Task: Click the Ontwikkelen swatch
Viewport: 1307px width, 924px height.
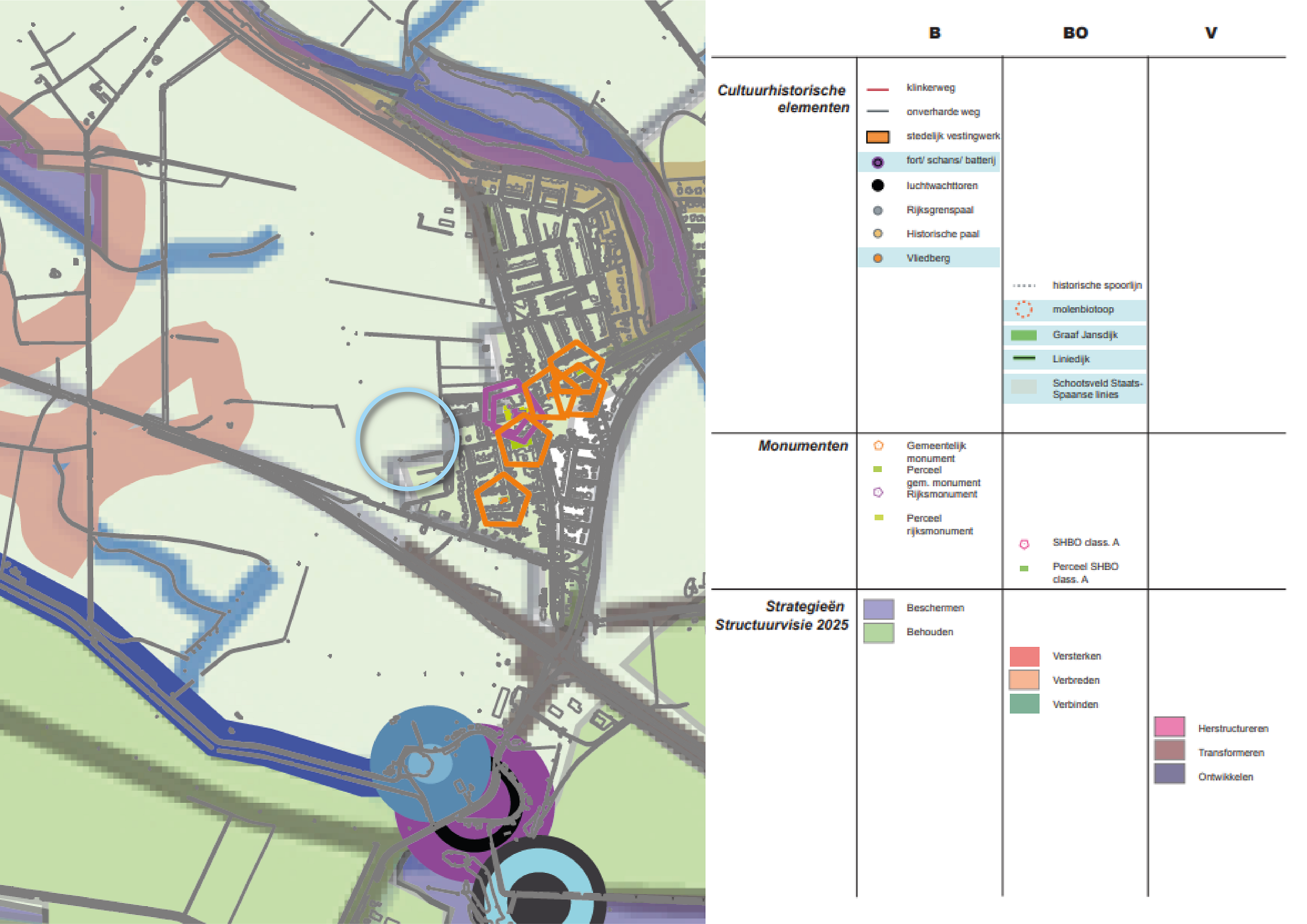Action: (1170, 774)
